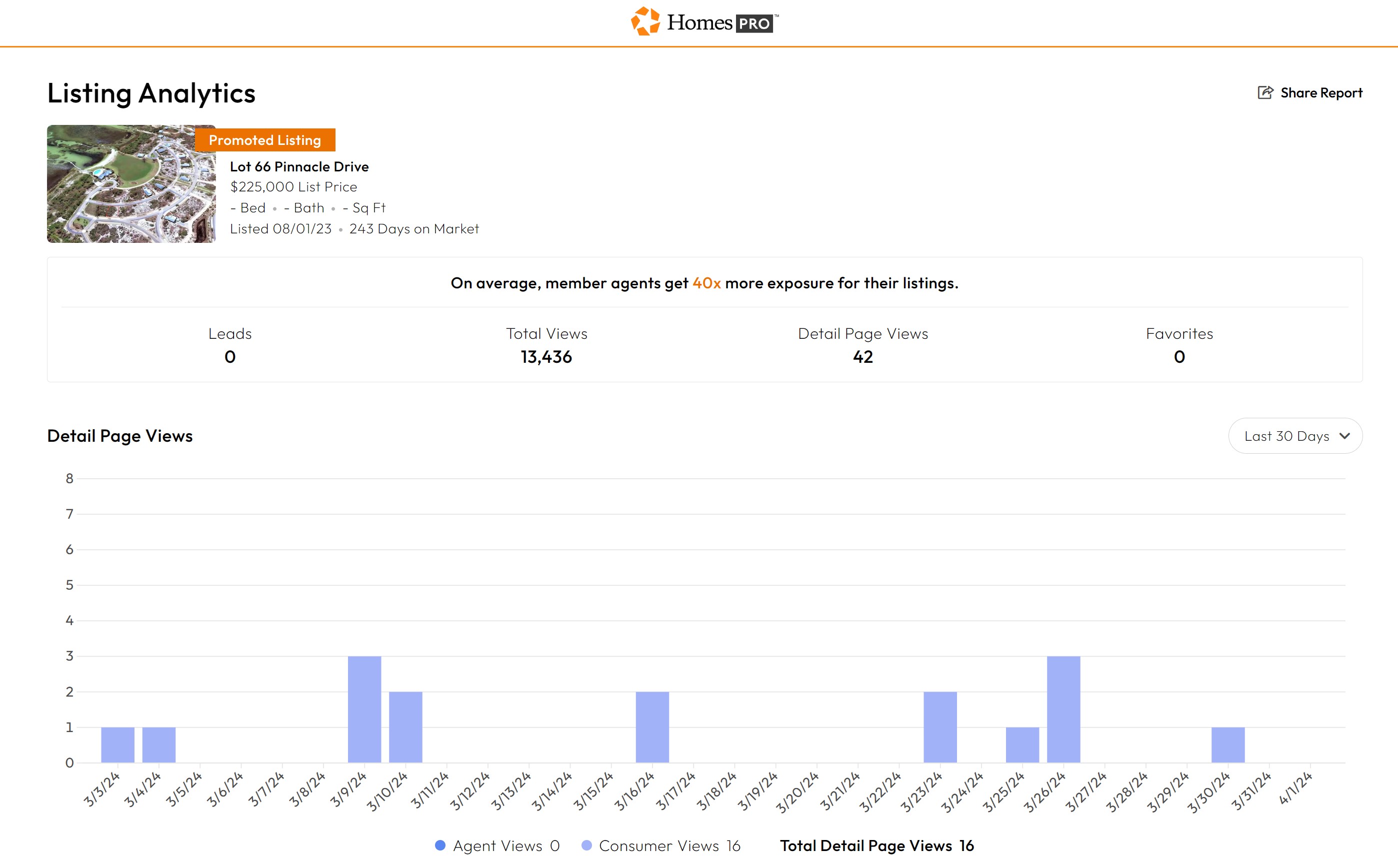Click the 3/16/24 bar in chart
Image resolution: width=1398 pixels, height=868 pixels.
(652, 728)
